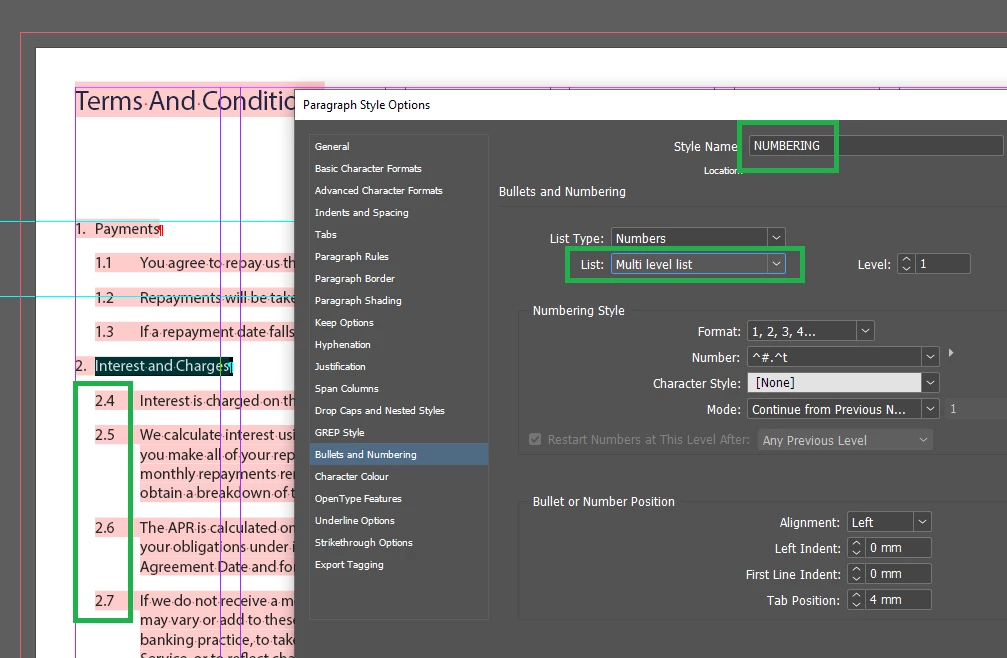Click paragraph numbered 2.4 in document
This screenshot has width=1007, height=658.
(x=195, y=401)
